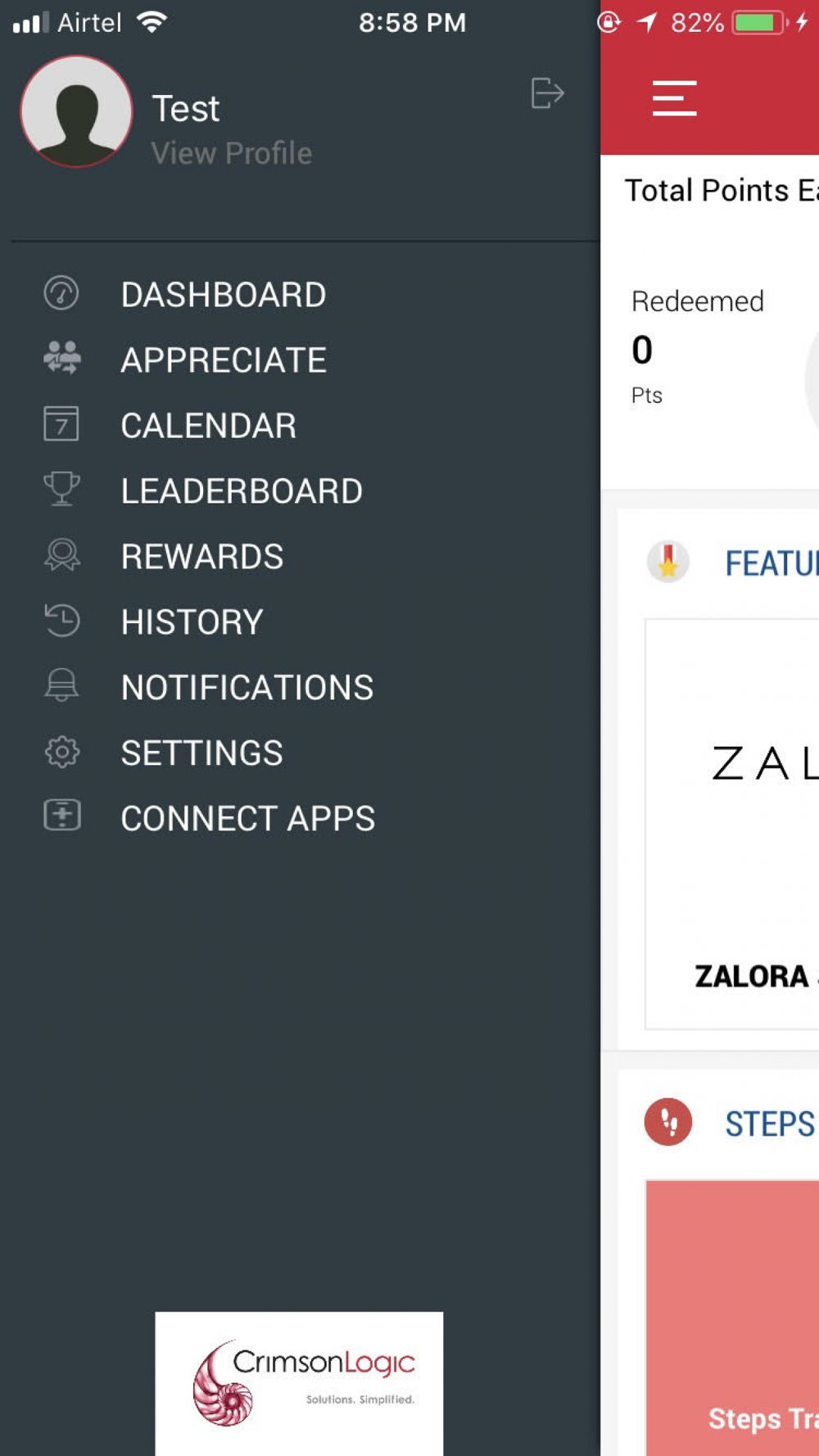Image resolution: width=819 pixels, height=1456 pixels.
Task: Tap the calendar icon in the menu
Action: [61, 424]
